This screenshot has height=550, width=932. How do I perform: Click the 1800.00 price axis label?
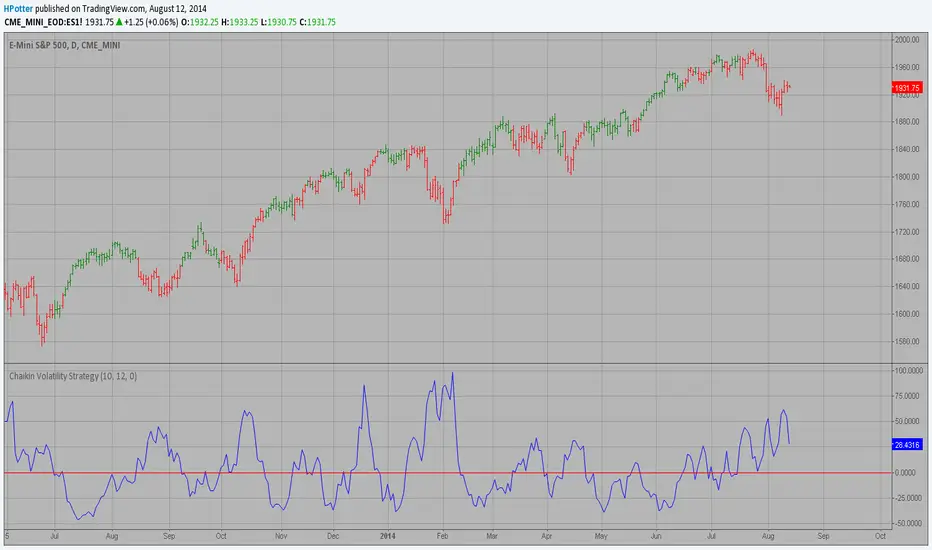(908, 177)
